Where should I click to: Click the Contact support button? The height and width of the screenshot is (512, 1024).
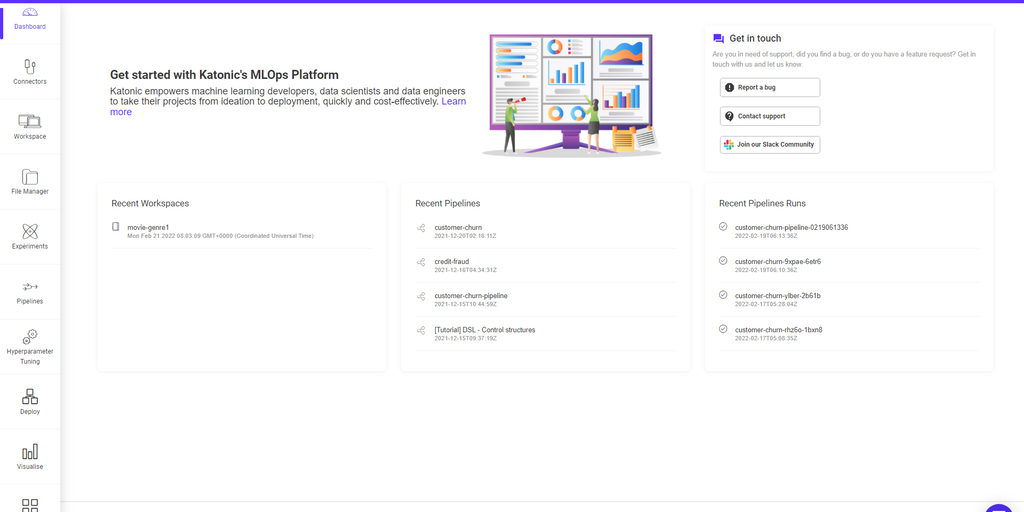click(770, 116)
